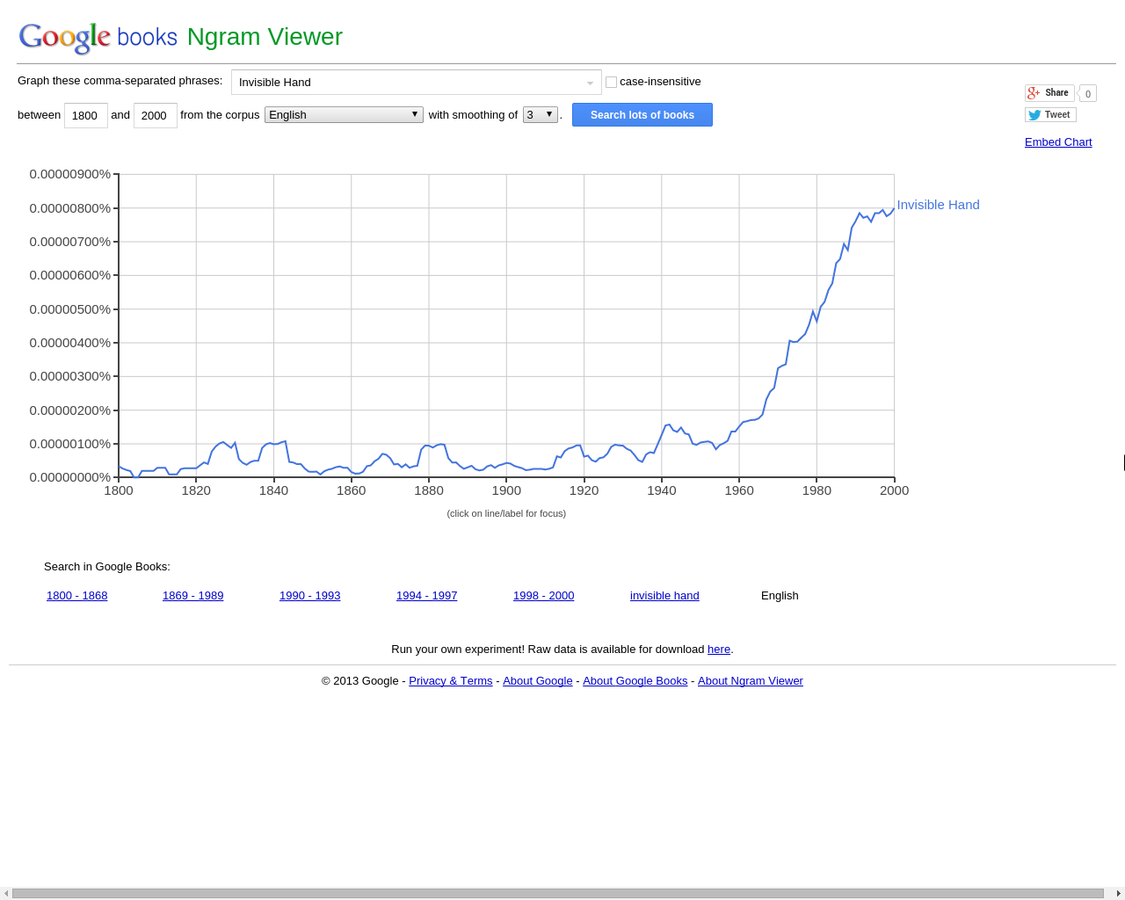Edit the end year field 2000

tap(155, 115)
